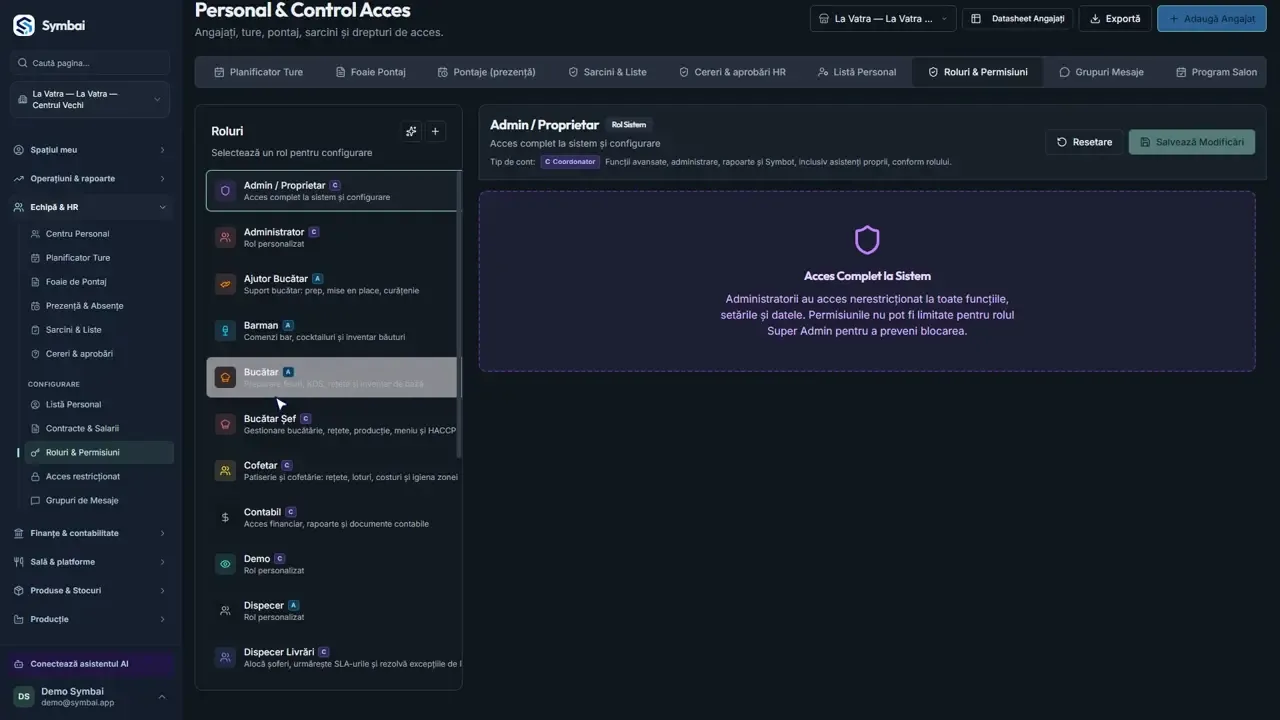Open the Program Salon tab
Viewport: 1280px width, 720px height.
tap(1217, 72)
